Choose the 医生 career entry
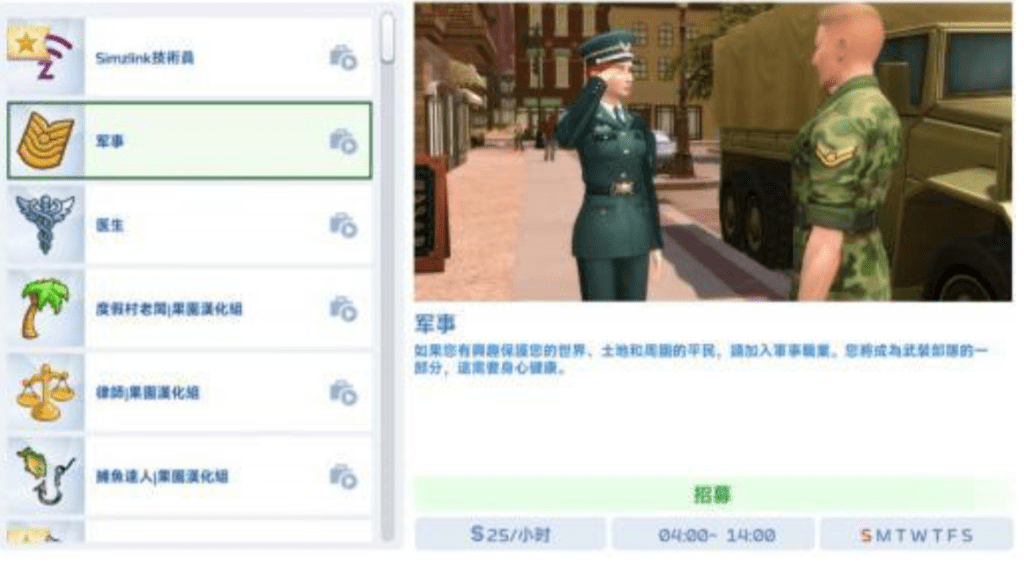 [x=189, y=225]
